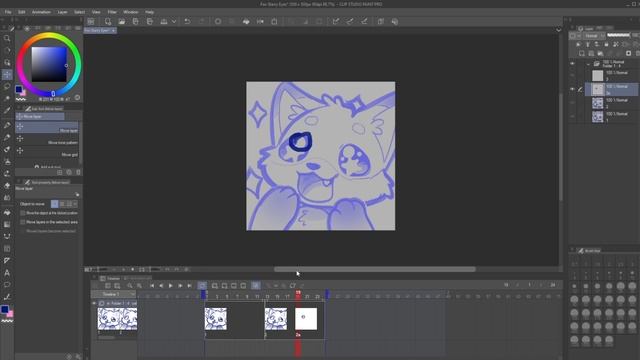Expand canvas tab options chevron at top right
640x360 pixels.
tap(558, 30)
